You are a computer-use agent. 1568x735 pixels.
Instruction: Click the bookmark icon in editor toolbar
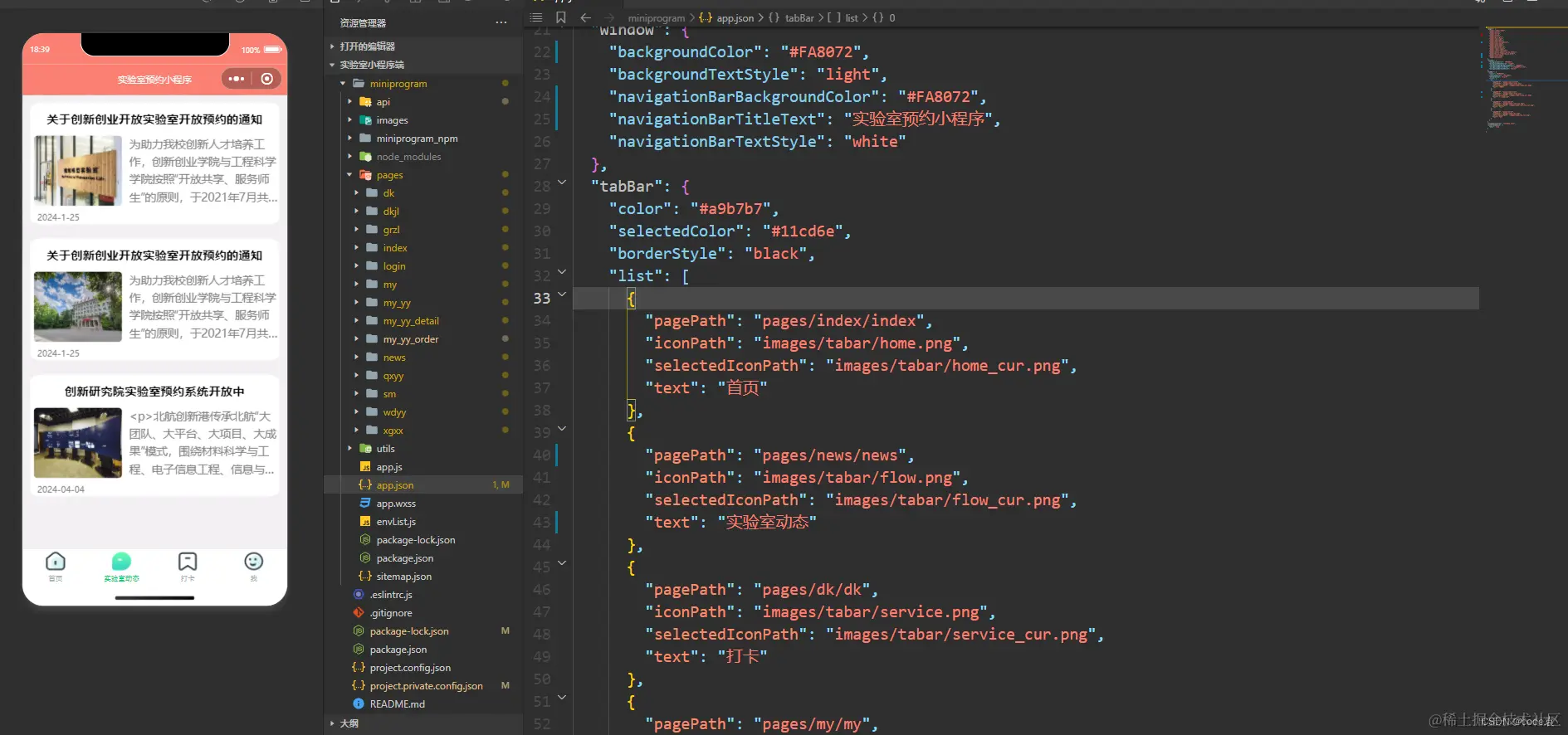click(x=561, y=17)
